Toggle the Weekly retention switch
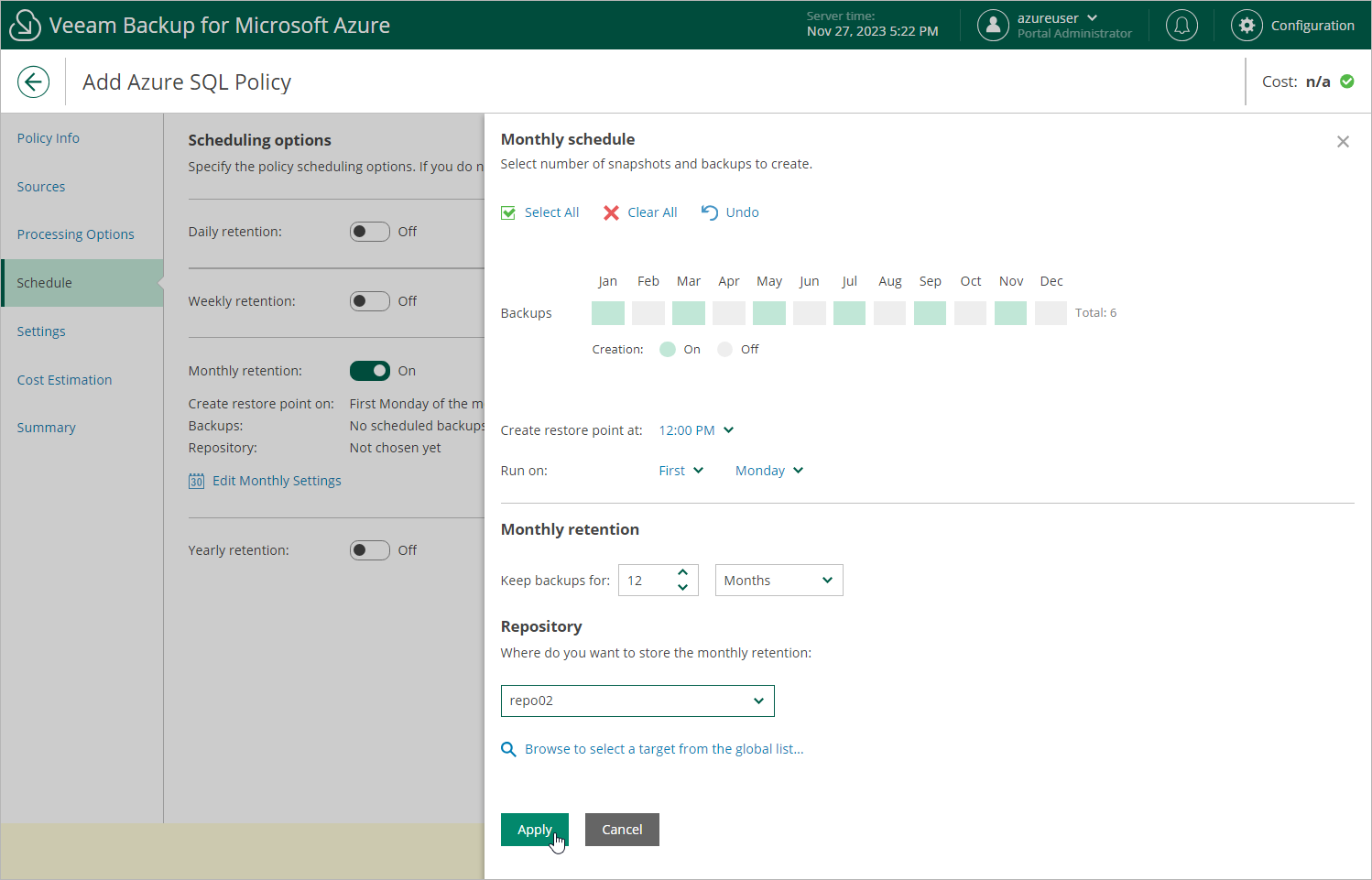1372x880 pixels. [x=370, y=301]
